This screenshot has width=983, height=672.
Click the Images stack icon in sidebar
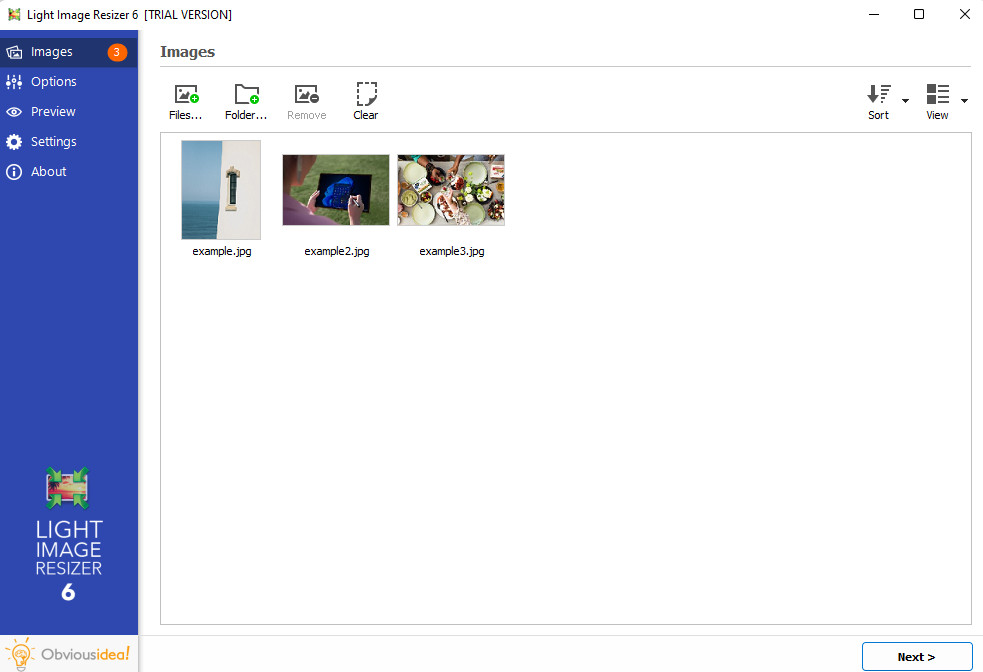[14, 52]
